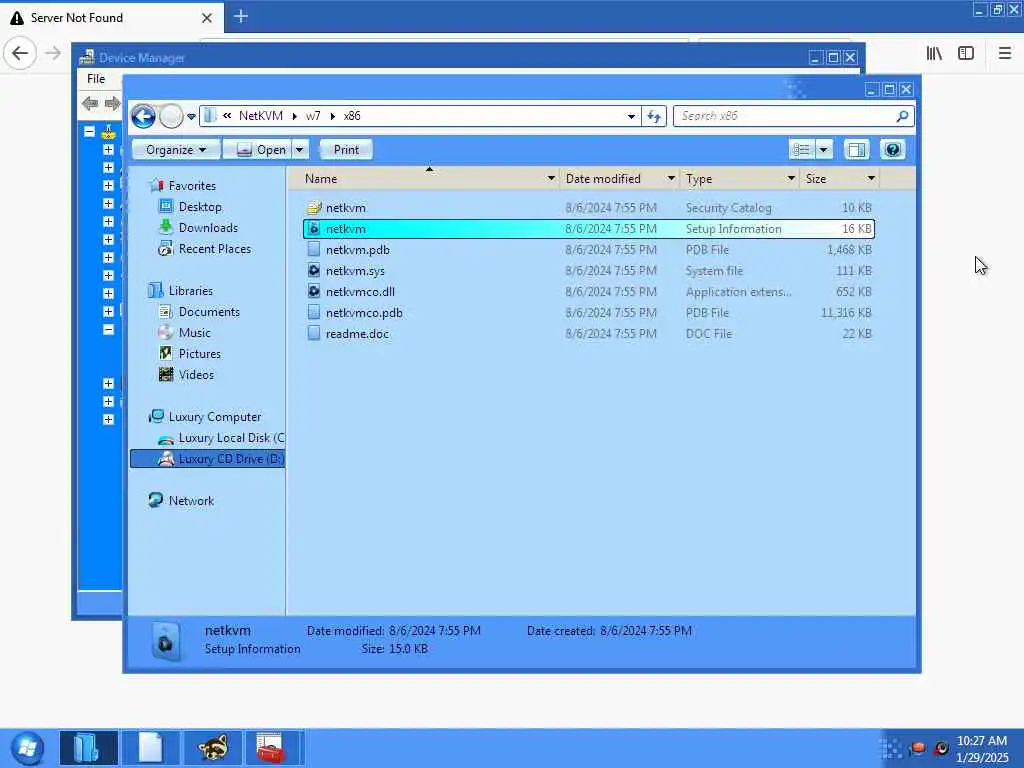Image resolution: width=1024 pixels, height=768 pixels.
Task: Click w7 in the address breadcrumb
Action: (x=313, y=116)
